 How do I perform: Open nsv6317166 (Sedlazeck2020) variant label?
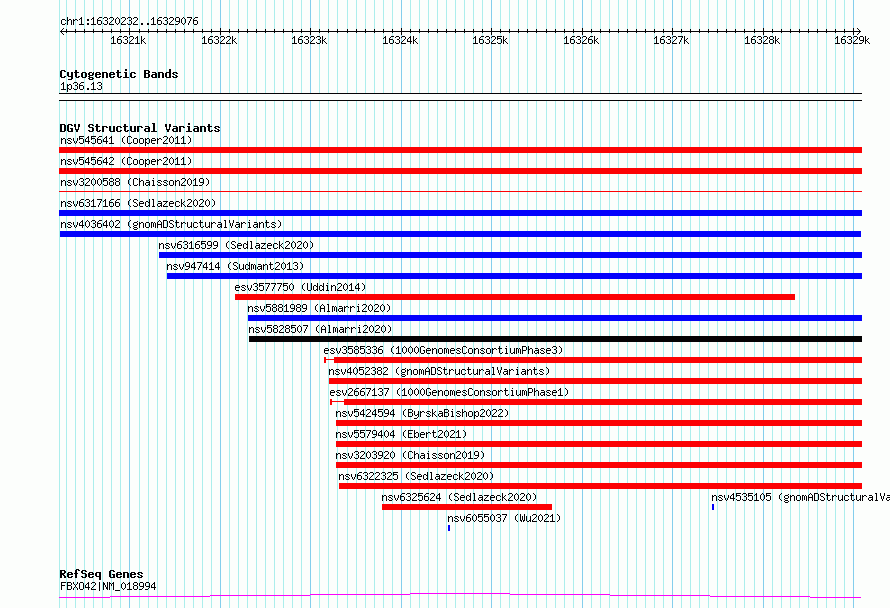click(138, 203)
